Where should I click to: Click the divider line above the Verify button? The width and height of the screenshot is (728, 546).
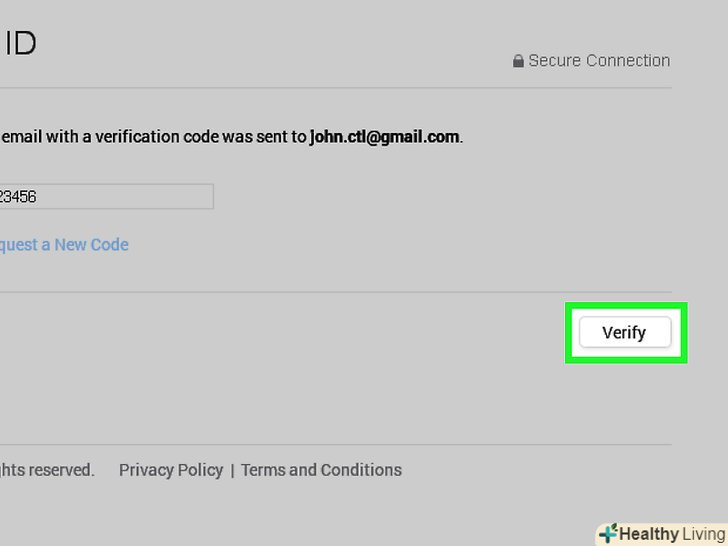[300, 292]
